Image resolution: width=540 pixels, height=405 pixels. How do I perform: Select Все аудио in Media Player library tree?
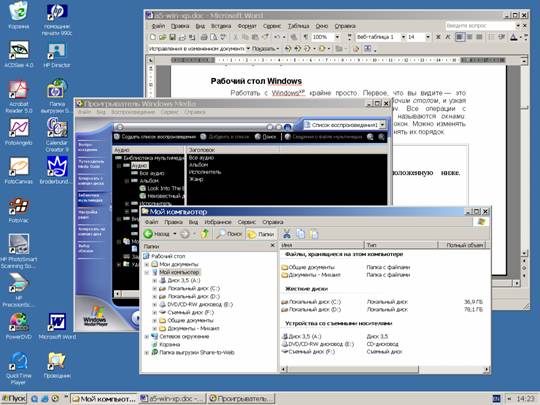[x=152, y=173]
